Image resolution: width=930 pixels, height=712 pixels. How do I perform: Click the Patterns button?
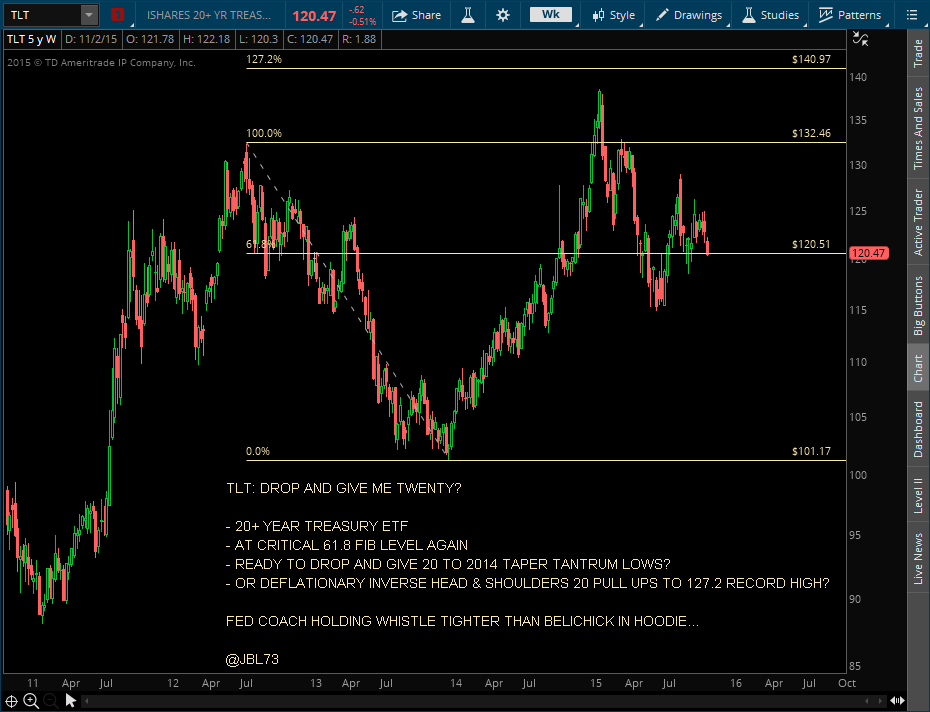pyautogui.click(x=849, y=14)
